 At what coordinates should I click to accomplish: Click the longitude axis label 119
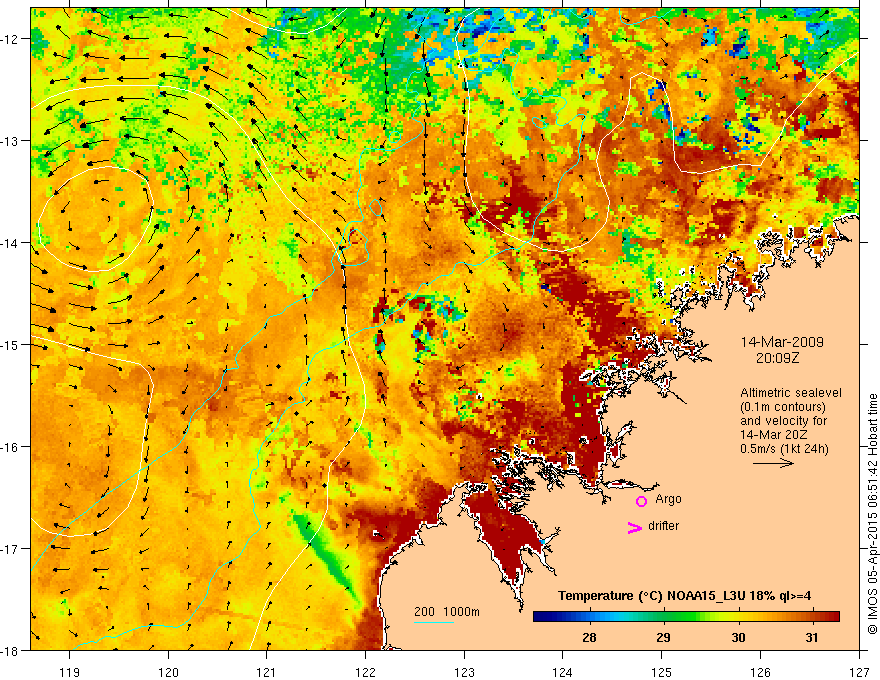click(69, 672)
